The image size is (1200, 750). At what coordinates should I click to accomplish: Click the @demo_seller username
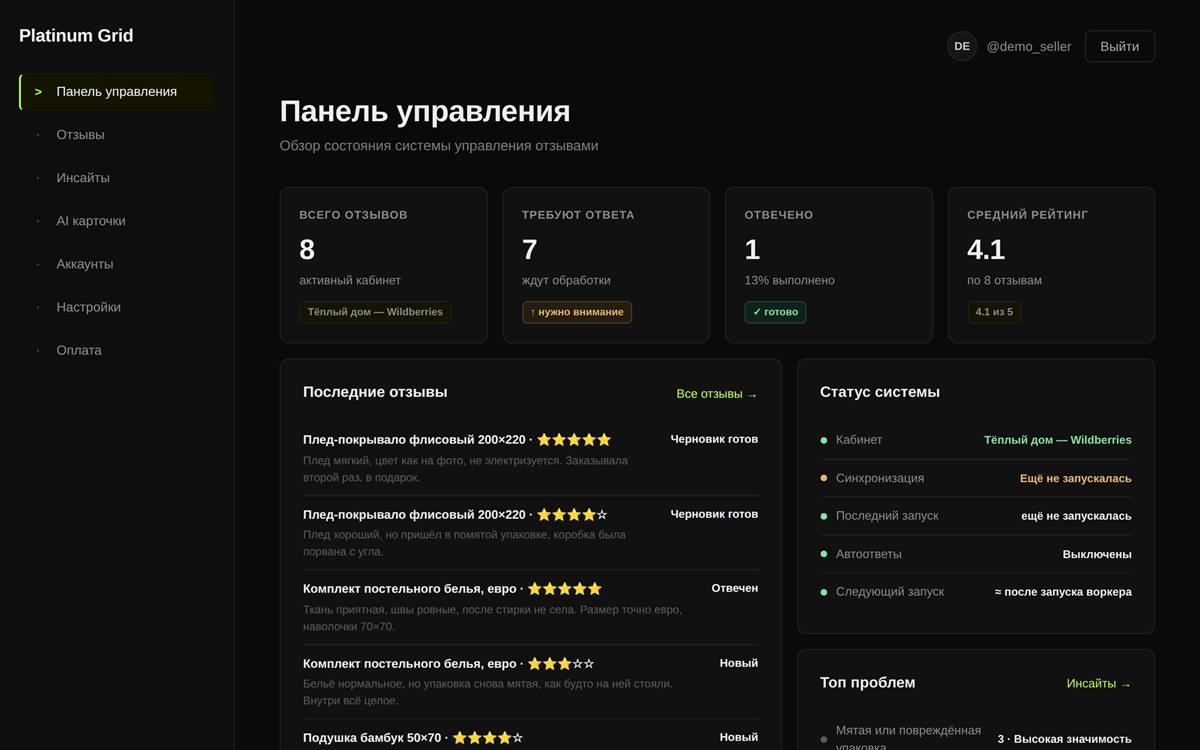1029,46
